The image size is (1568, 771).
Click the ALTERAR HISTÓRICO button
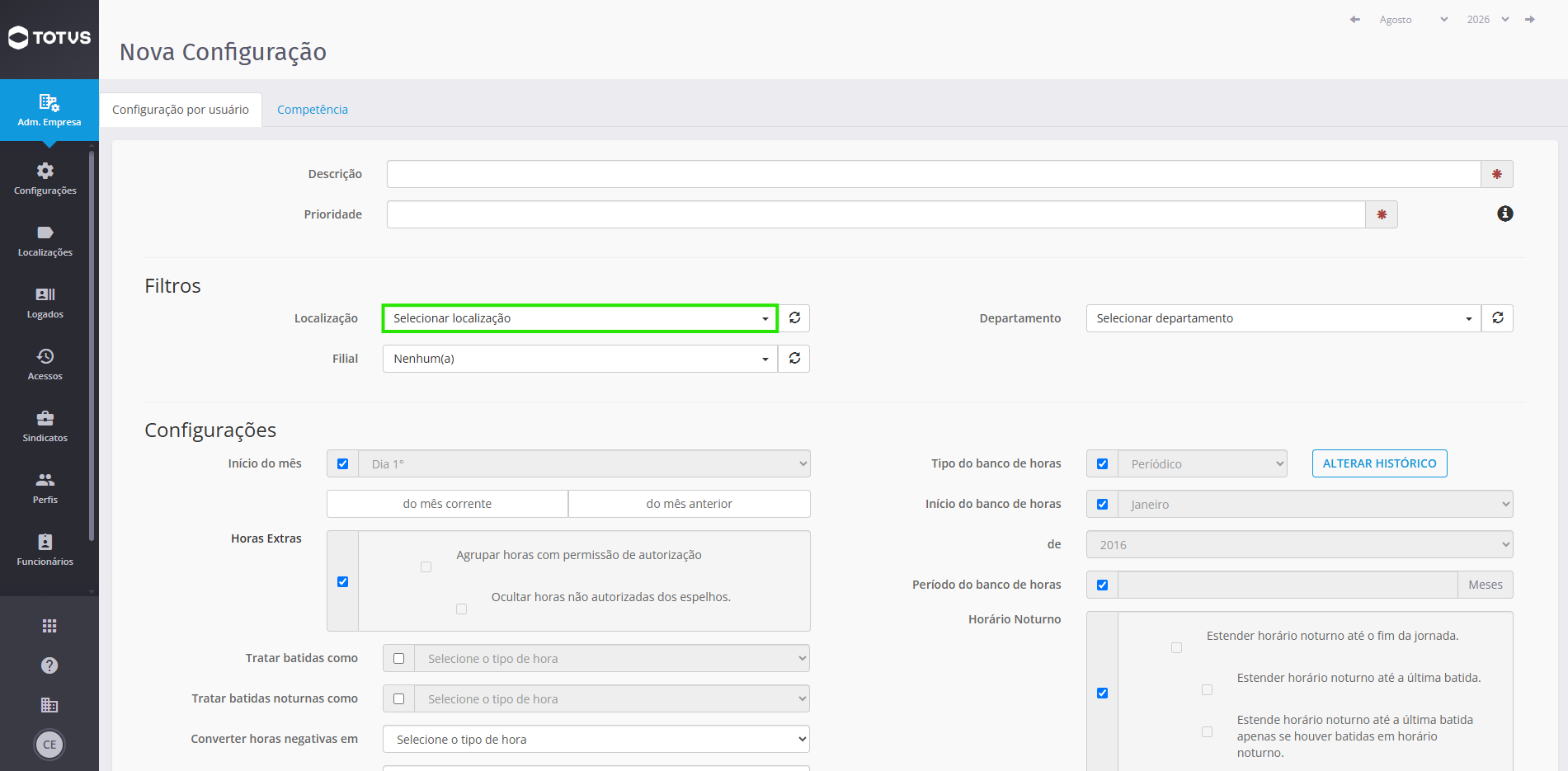[1380, 463]
